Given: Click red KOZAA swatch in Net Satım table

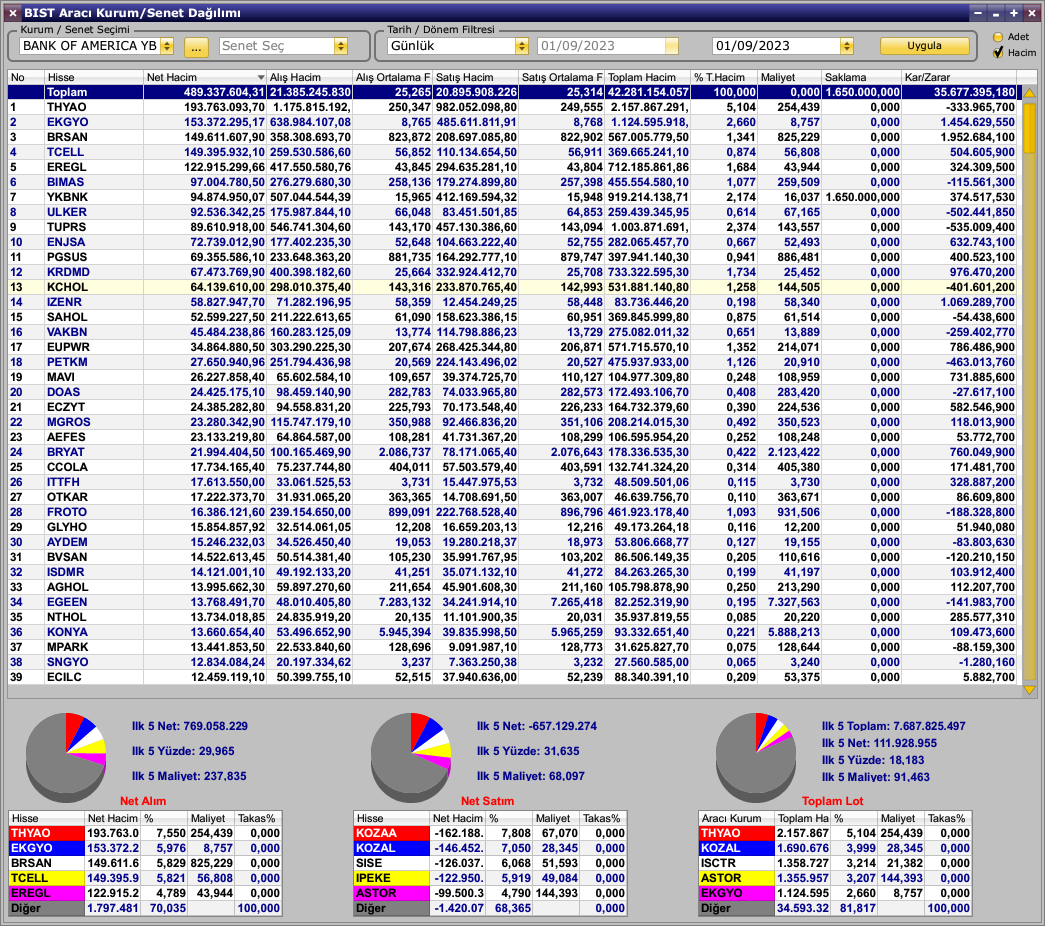Looking at the screenshot, I should (392, 833).
